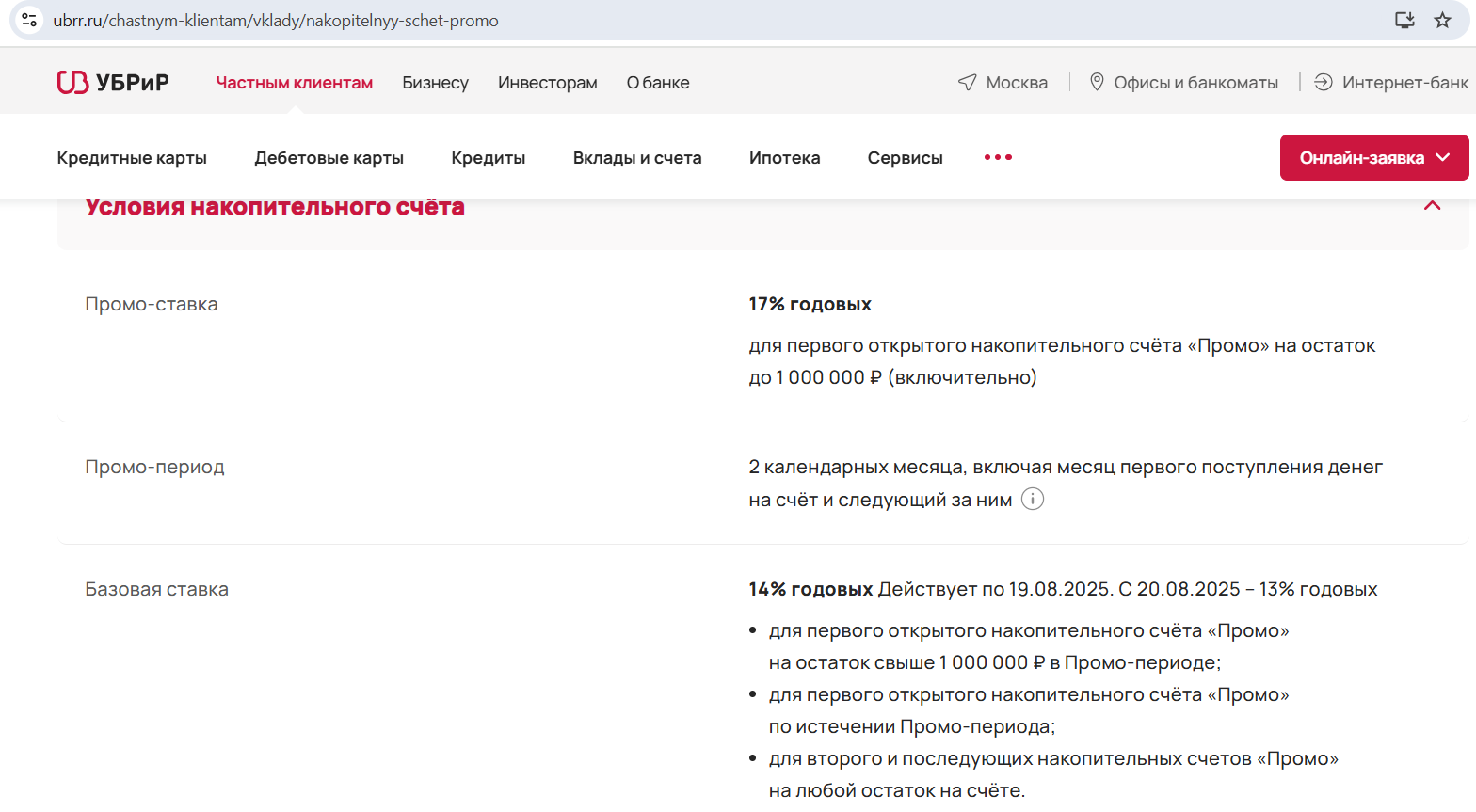Select the Частным клиентам tab

point(295,83)
